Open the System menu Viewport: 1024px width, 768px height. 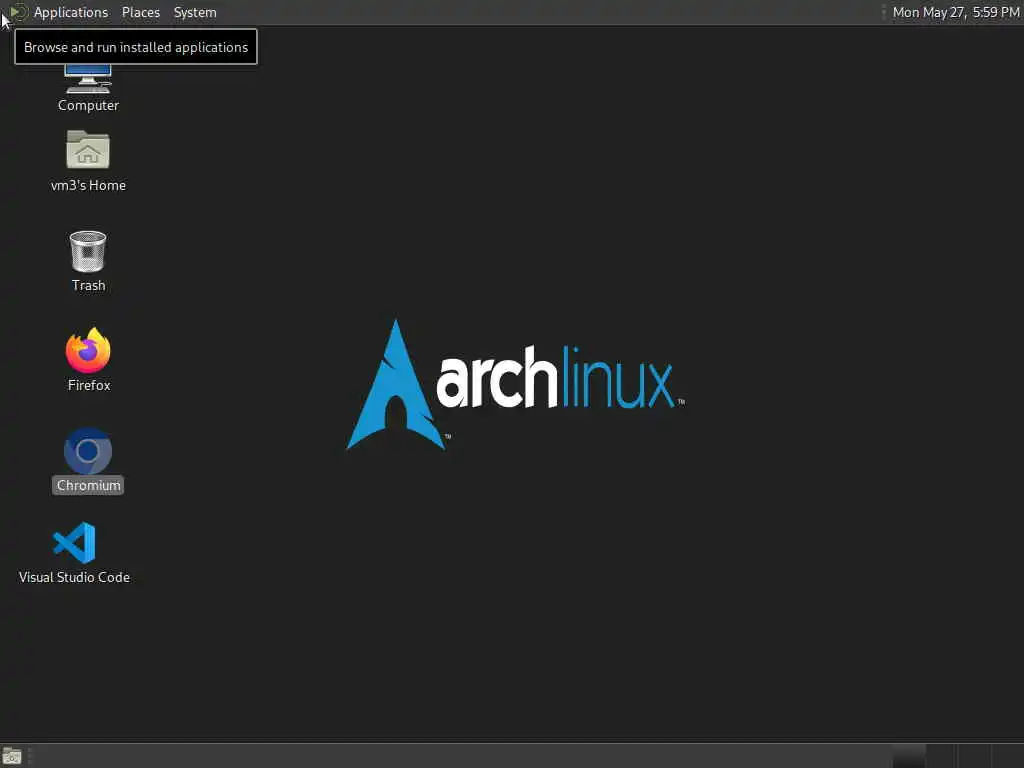[x=195, y=12]
